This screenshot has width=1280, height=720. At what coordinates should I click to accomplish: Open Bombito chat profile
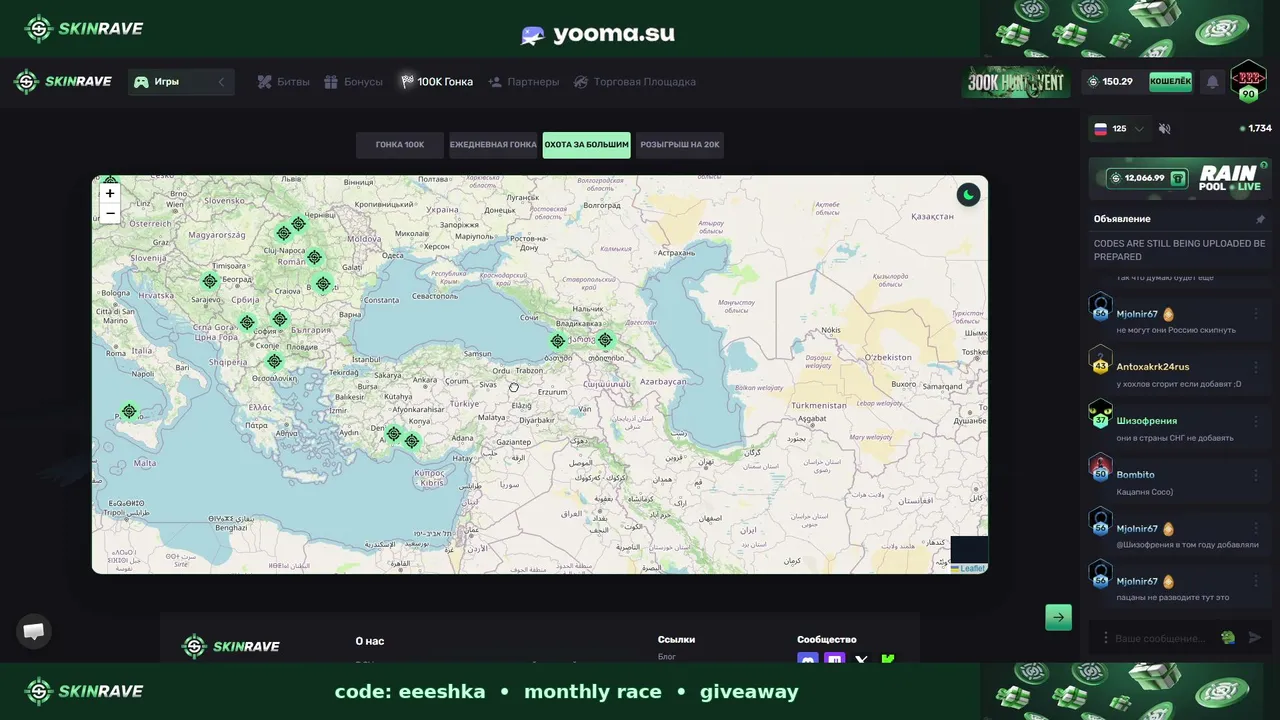(x=1135, y=475)
